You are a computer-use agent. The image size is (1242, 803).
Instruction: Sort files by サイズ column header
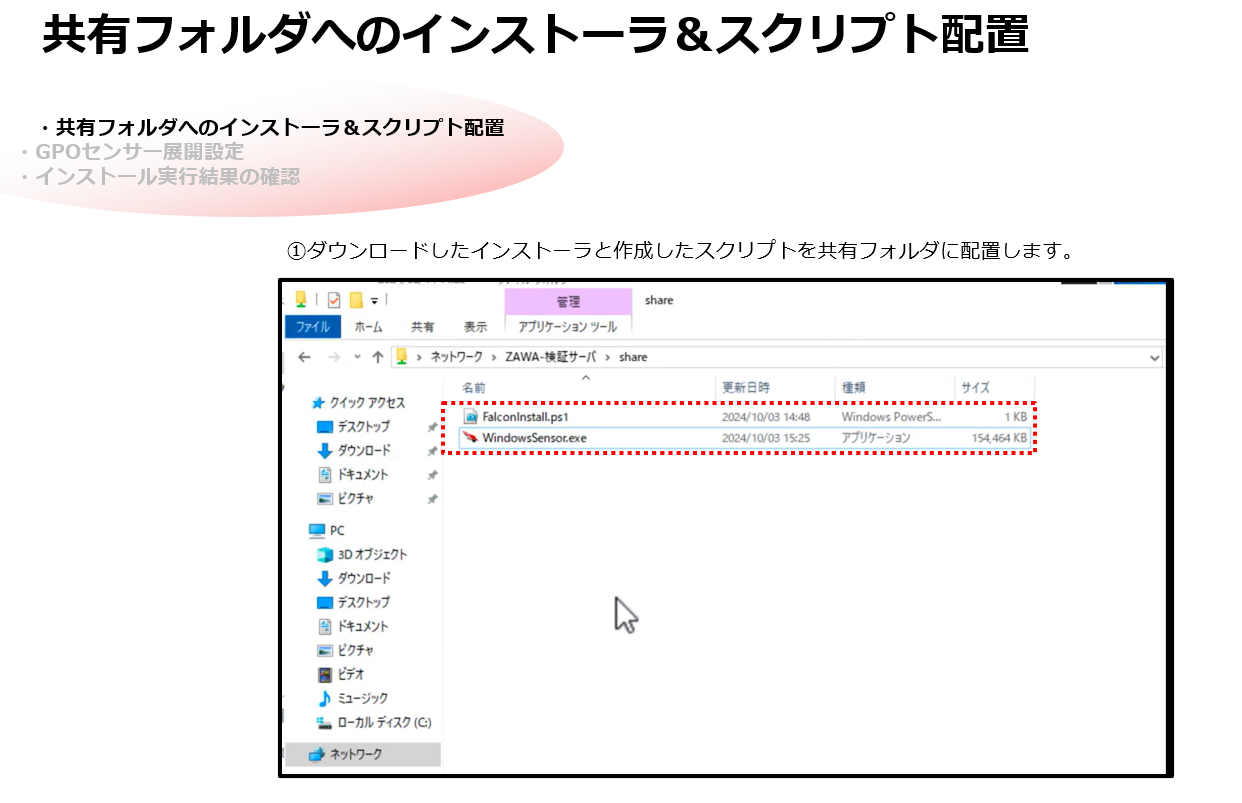[x=975, y=387]
